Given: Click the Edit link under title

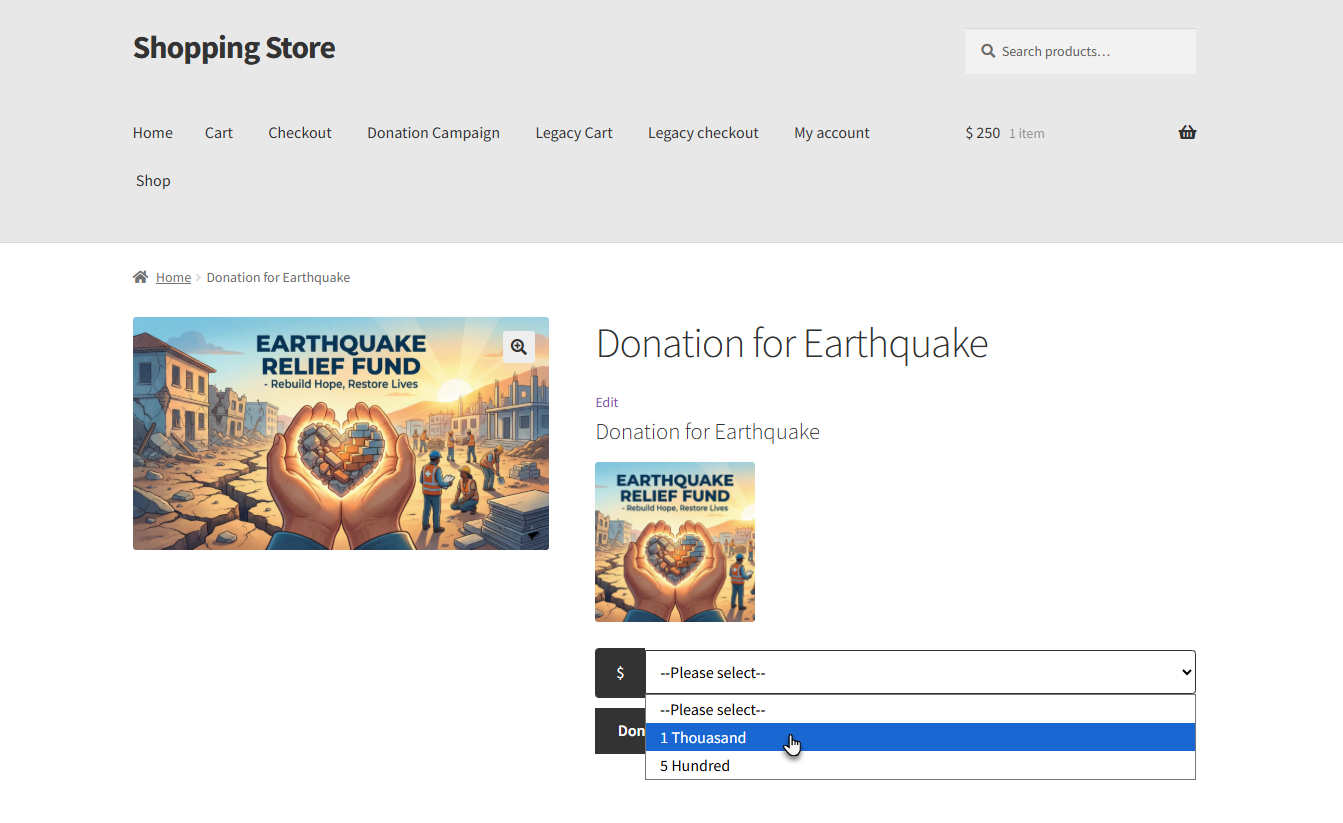Looking at the screenshot, I should [606, 402].
